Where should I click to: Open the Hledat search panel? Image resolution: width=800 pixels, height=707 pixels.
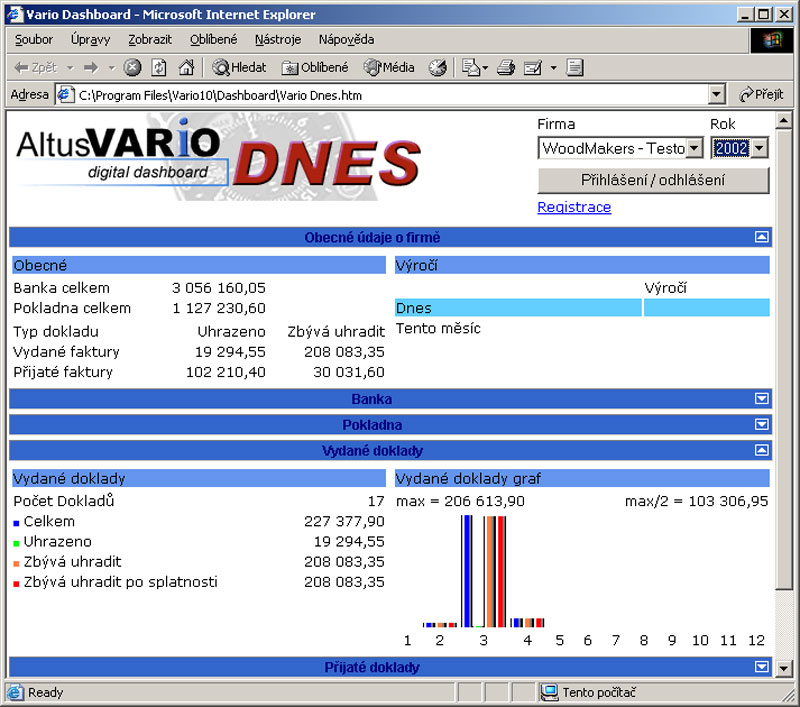(237, 68)
